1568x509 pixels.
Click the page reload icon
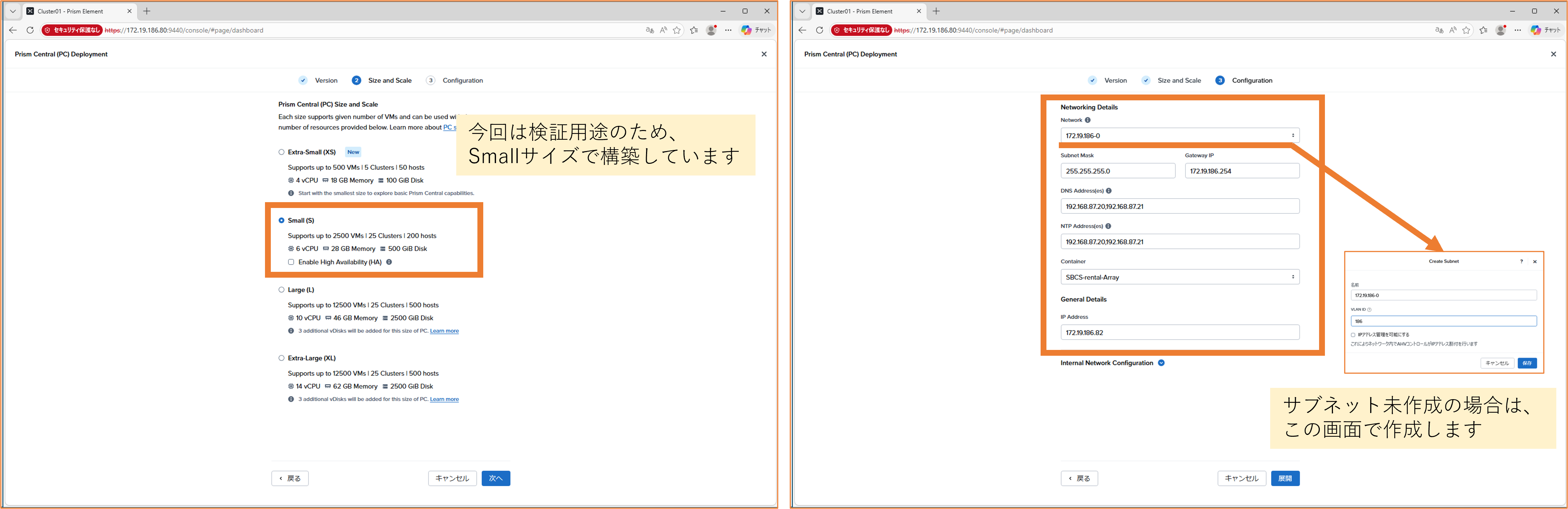click(30, 30)
